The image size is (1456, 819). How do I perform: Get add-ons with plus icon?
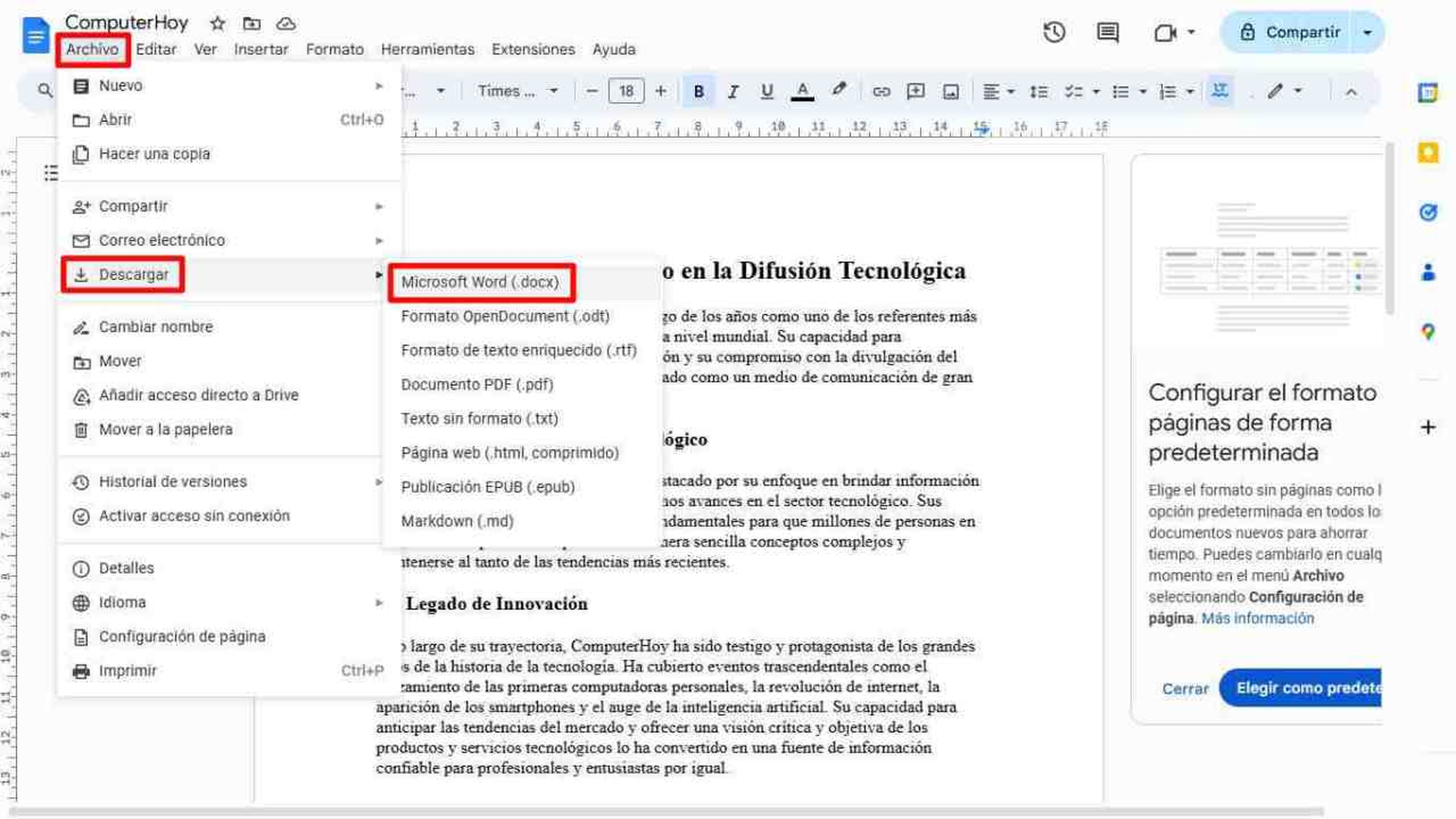pos(1428,427)
